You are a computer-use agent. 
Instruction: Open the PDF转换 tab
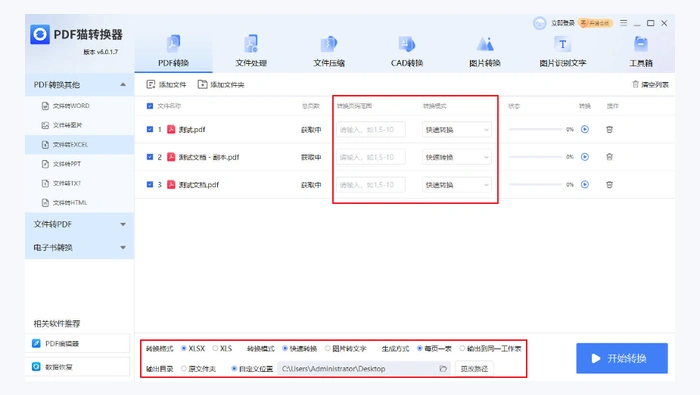tap(173, 51)
